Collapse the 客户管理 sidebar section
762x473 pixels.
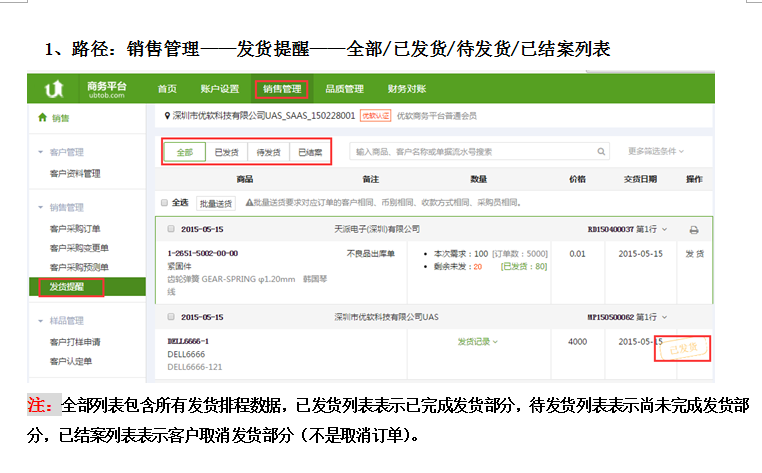41,152
